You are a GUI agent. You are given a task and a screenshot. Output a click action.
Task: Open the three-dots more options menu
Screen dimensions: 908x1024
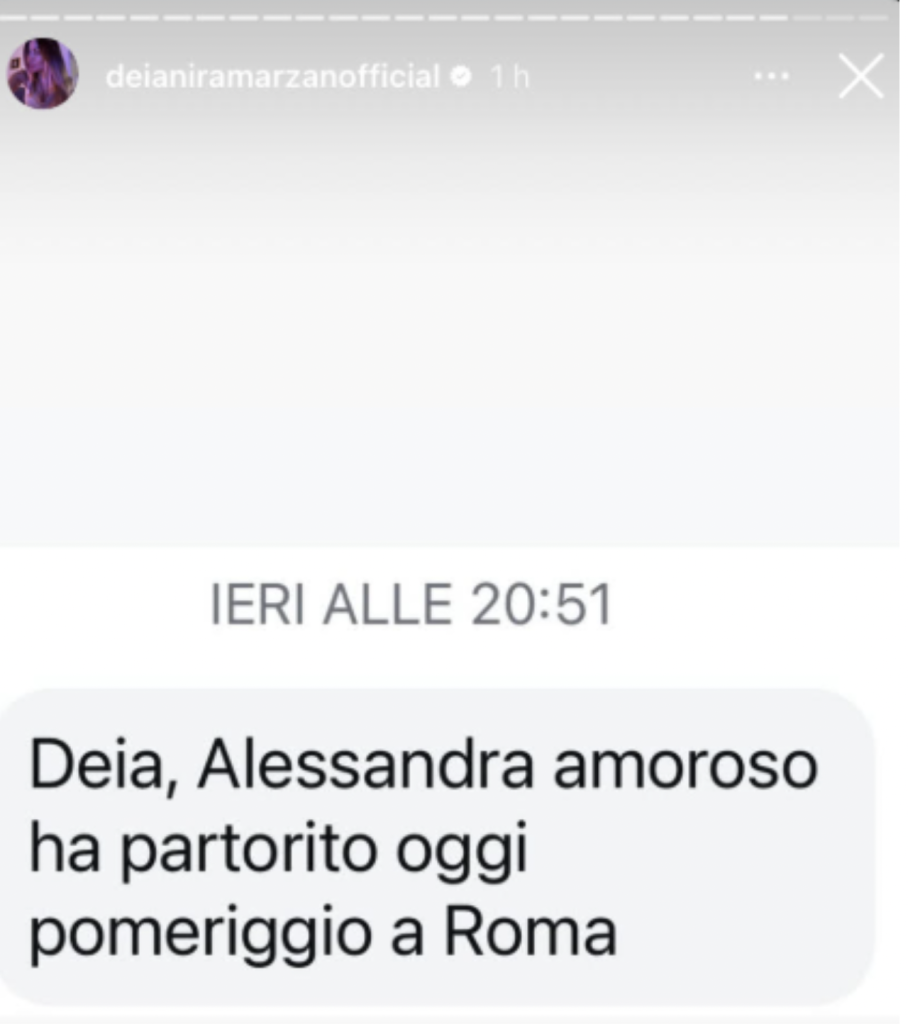coord(771,76)
